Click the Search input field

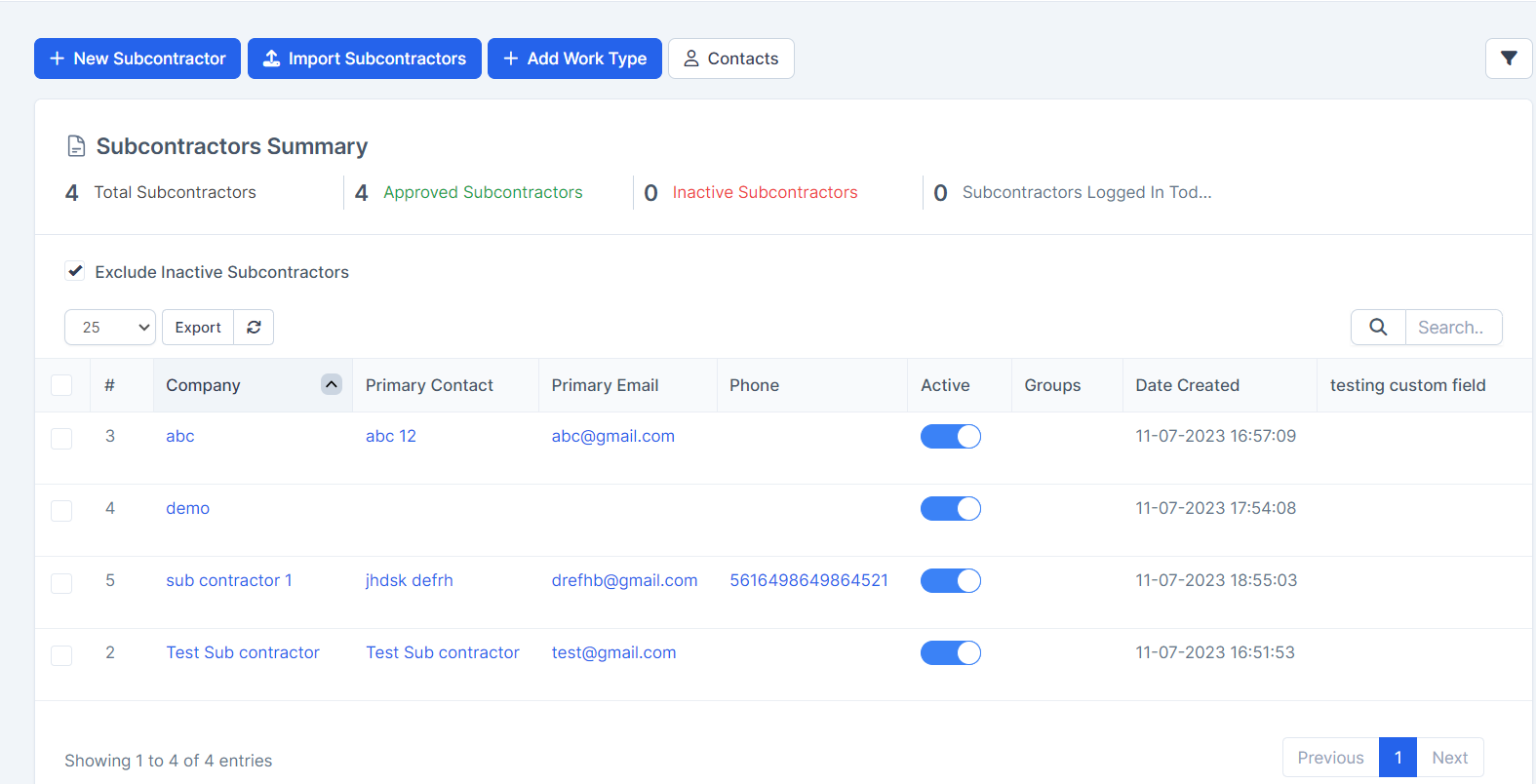(1453, 328)
